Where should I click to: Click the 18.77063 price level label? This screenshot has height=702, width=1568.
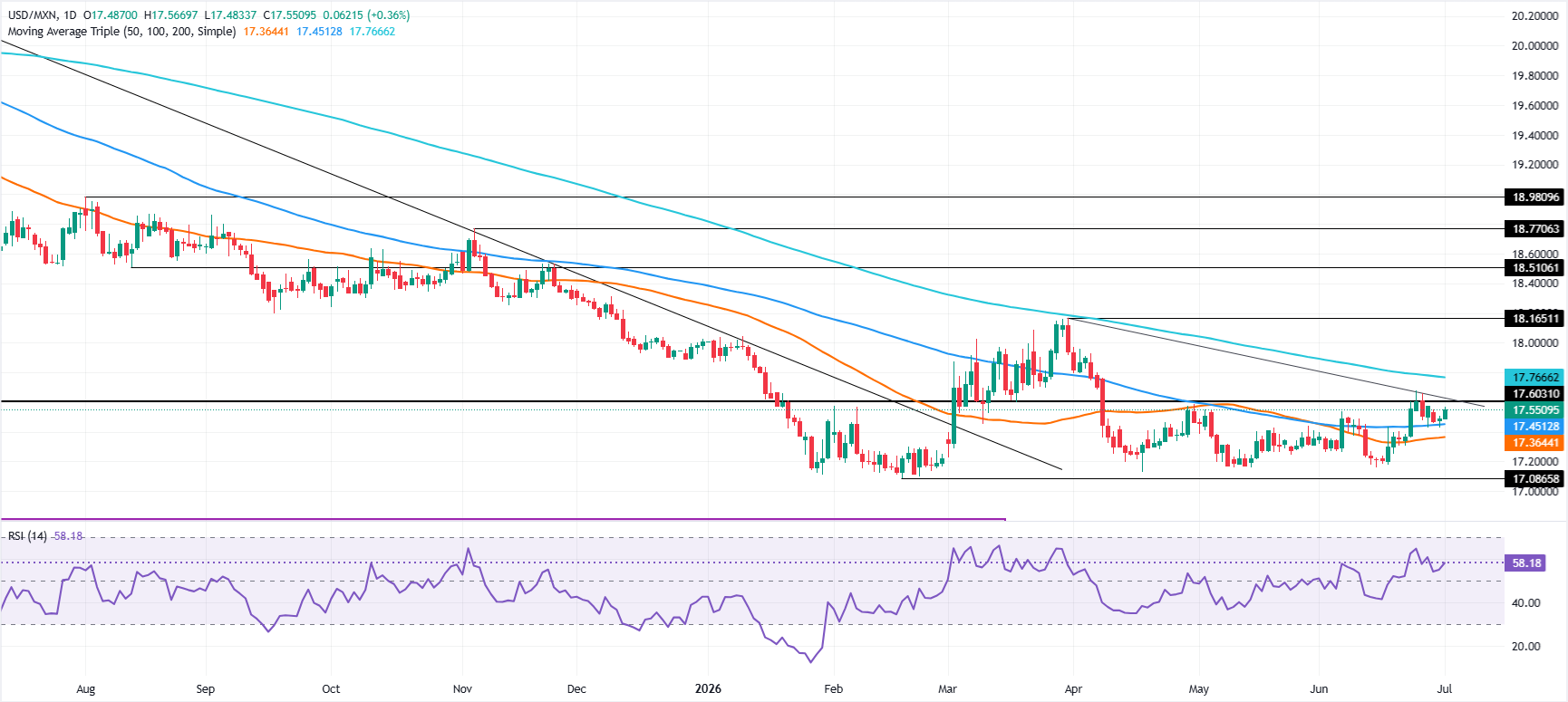coord(1535,229)
